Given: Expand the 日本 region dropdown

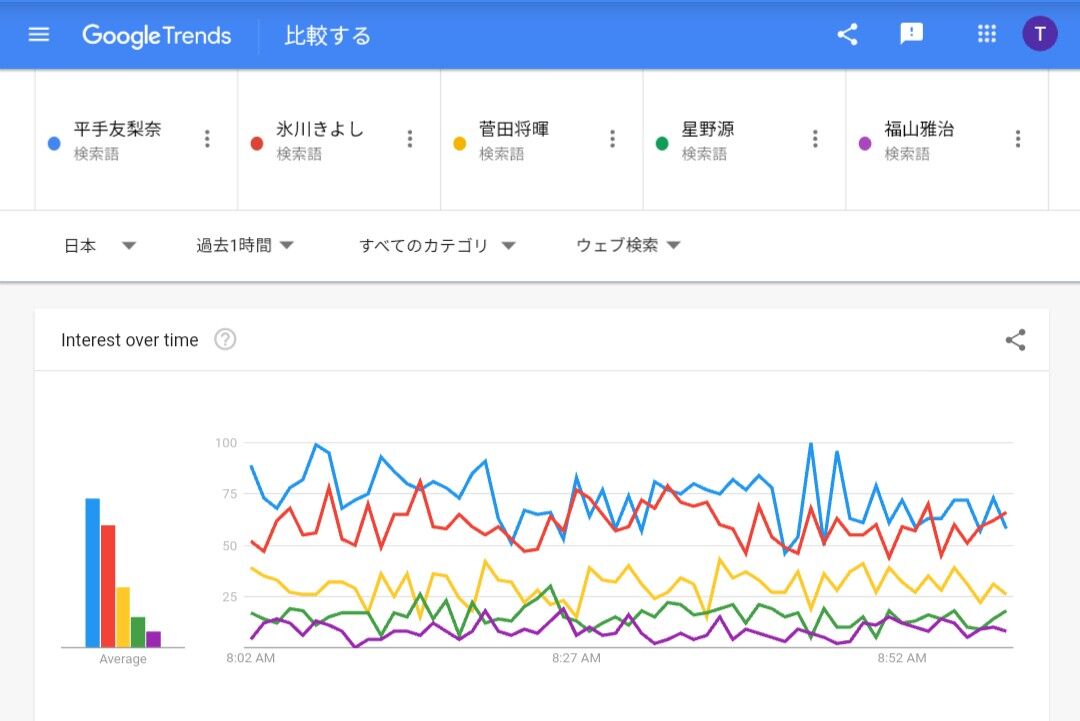Looking at the screenshot, I should [x=99, y=246].
